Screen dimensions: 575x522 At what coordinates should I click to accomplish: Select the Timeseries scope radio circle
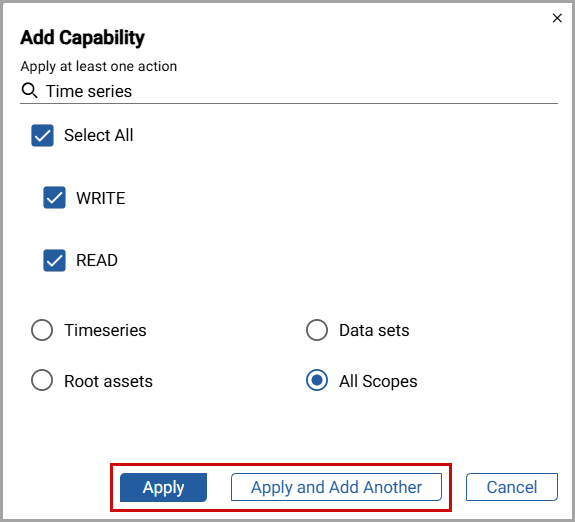tap(42, 330)
